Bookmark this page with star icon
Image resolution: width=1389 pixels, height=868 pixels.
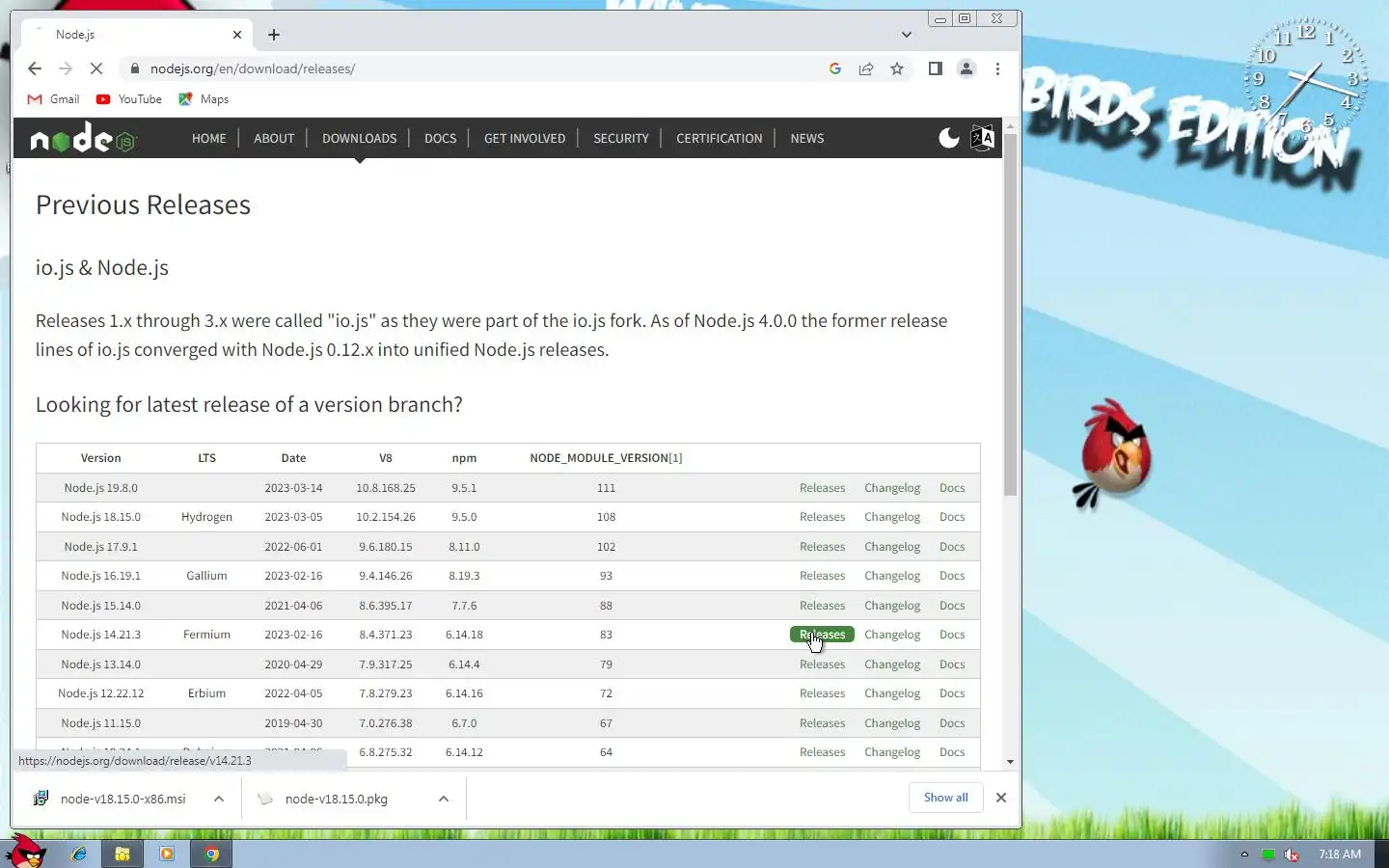tap(897, 68)
